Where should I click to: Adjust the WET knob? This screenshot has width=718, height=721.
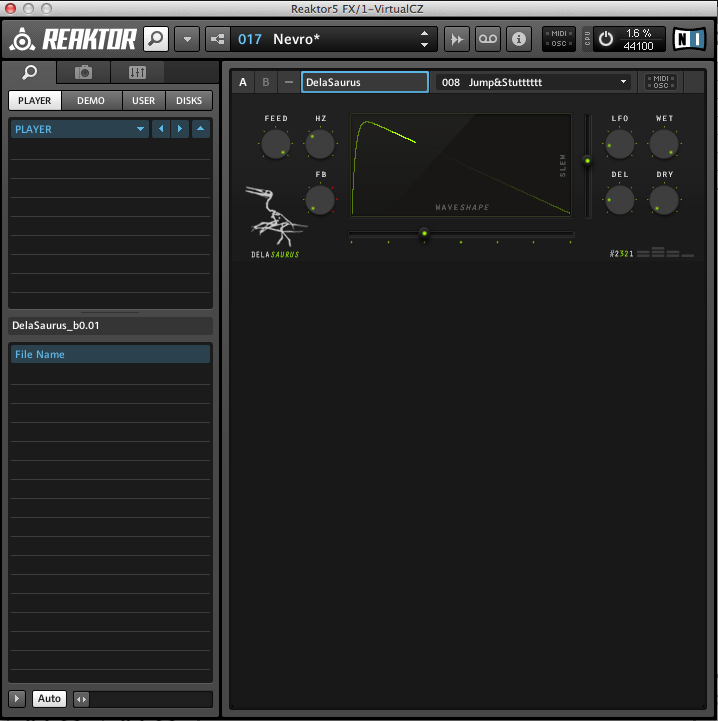pos(664,144)
